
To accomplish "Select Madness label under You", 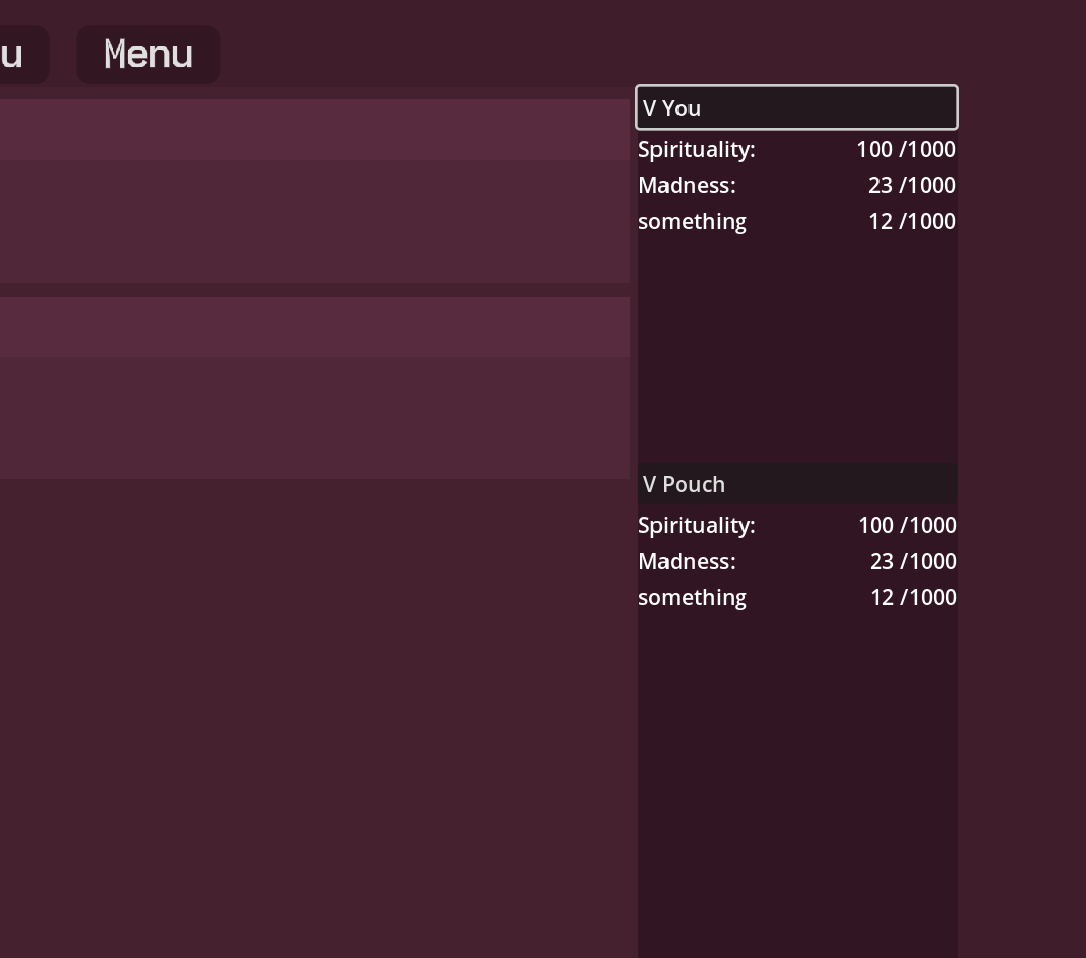I will coord(687,185).
